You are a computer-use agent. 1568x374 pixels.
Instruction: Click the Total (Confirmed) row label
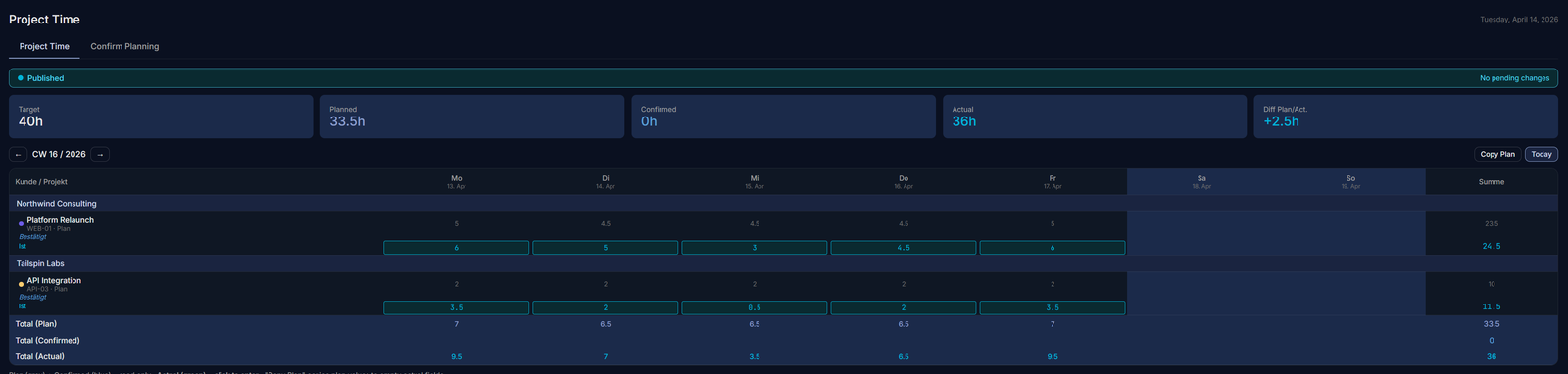coord(48,341)
